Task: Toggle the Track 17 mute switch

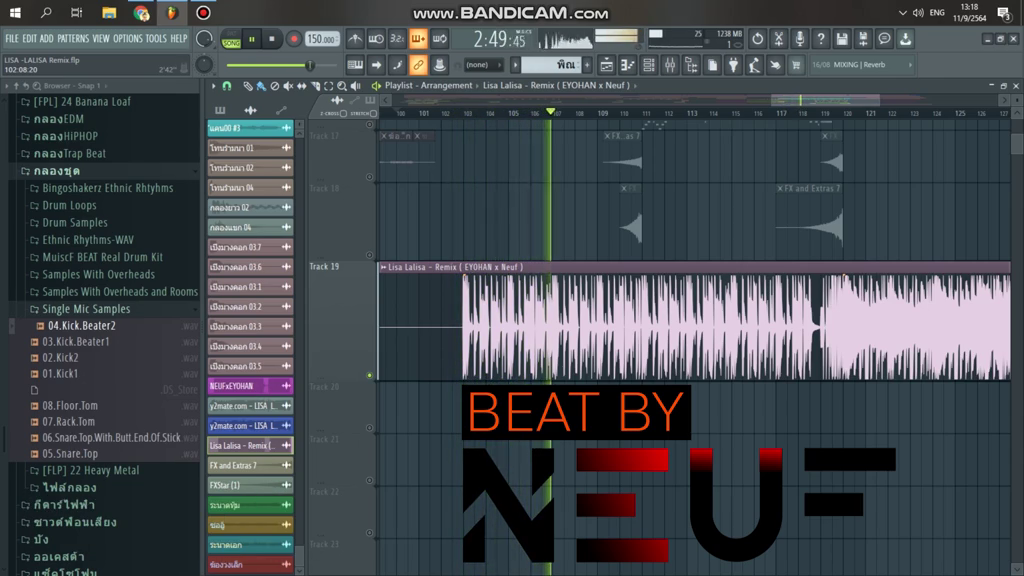Action: point(370,177)
